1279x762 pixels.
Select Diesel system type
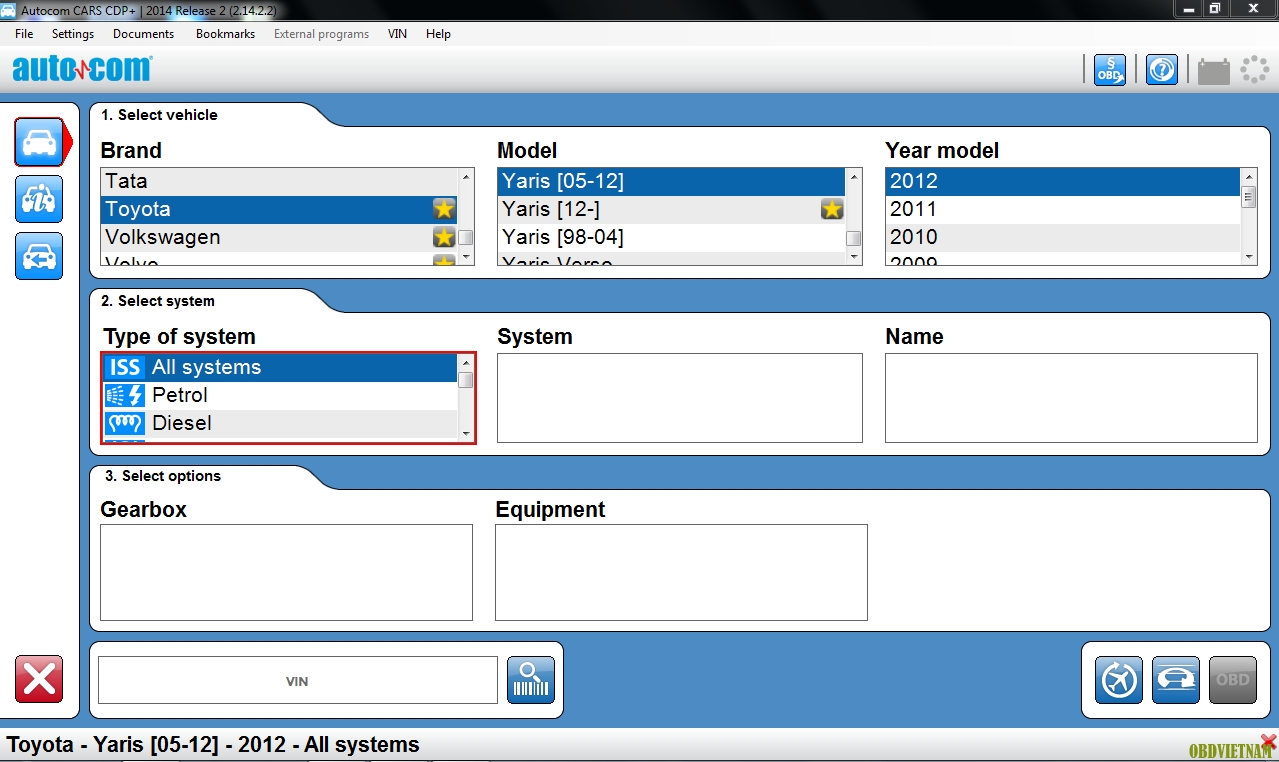(281, 423)
